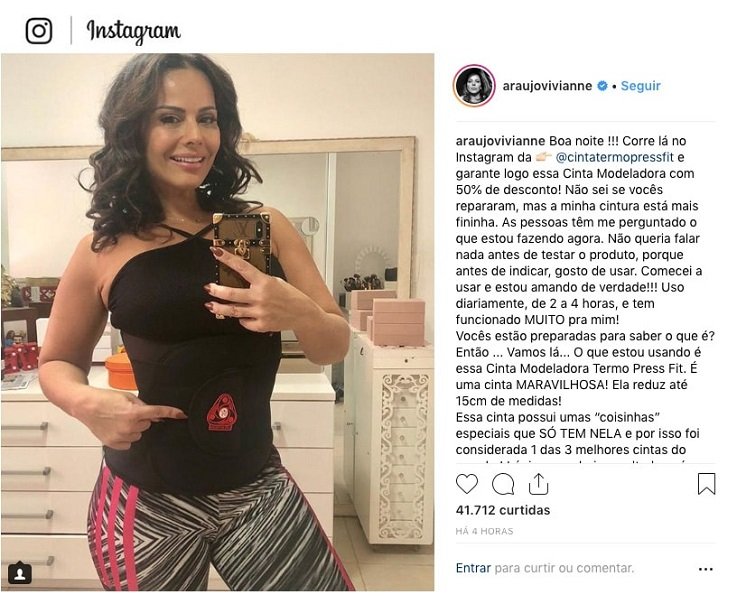Click the Instagram camera logo icon
737x600 pixels.
tap(39, 31)
